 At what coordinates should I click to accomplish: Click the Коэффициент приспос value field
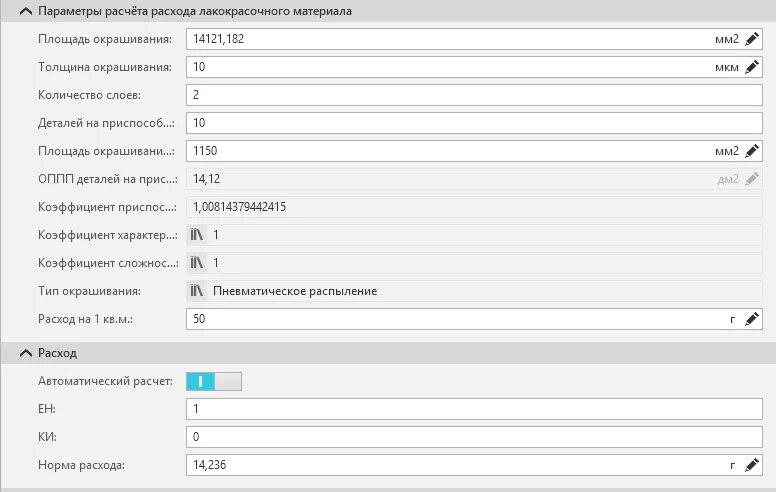pos(474,207)
